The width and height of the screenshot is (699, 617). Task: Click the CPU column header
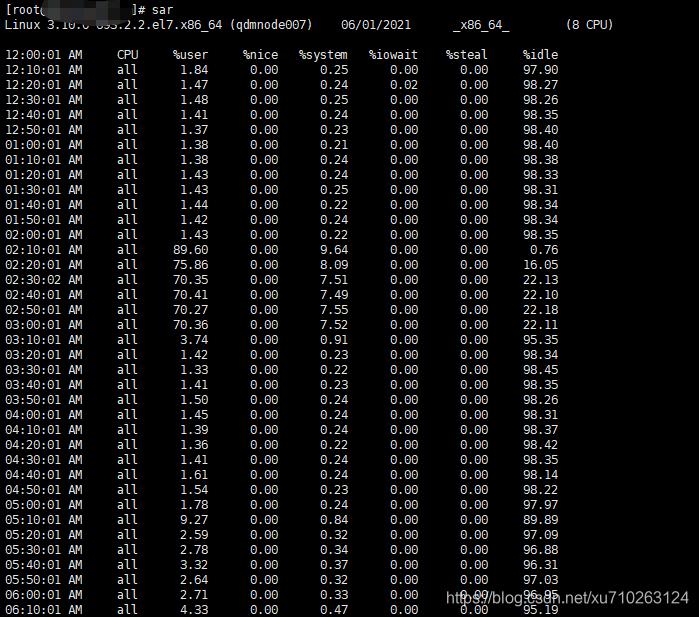(127, 55)
